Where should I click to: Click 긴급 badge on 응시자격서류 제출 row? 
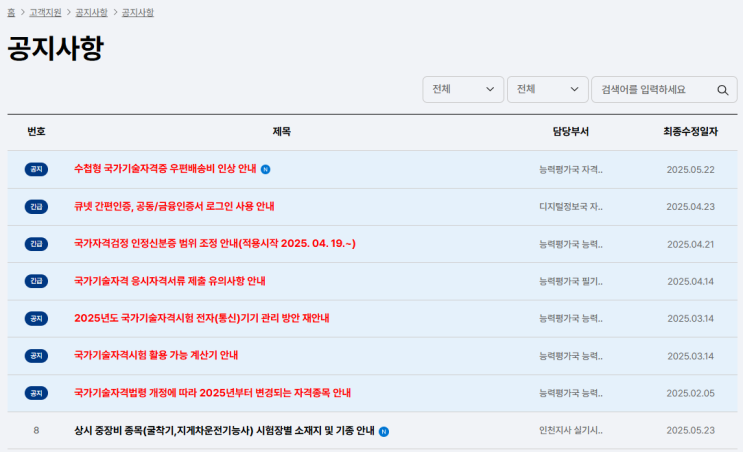(36, 281)
